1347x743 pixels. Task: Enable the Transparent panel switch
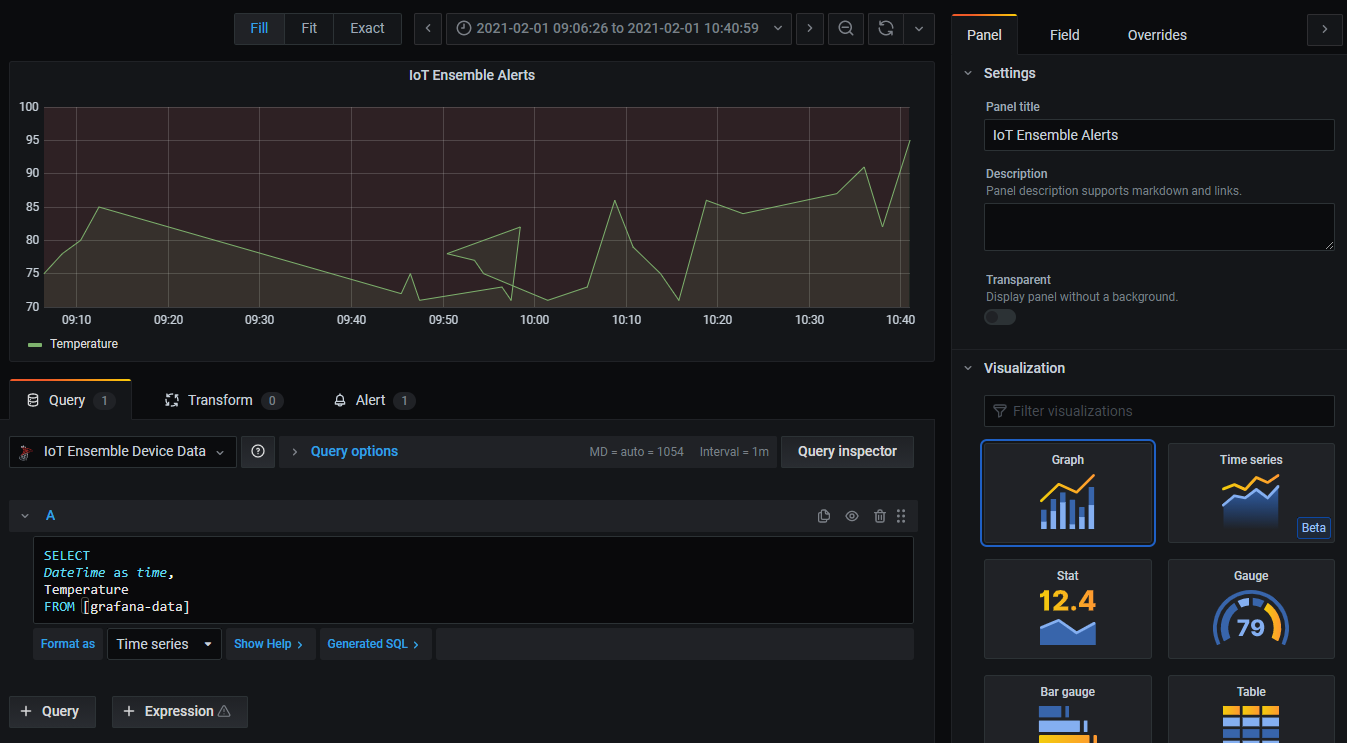click(x=1000, y=317)
